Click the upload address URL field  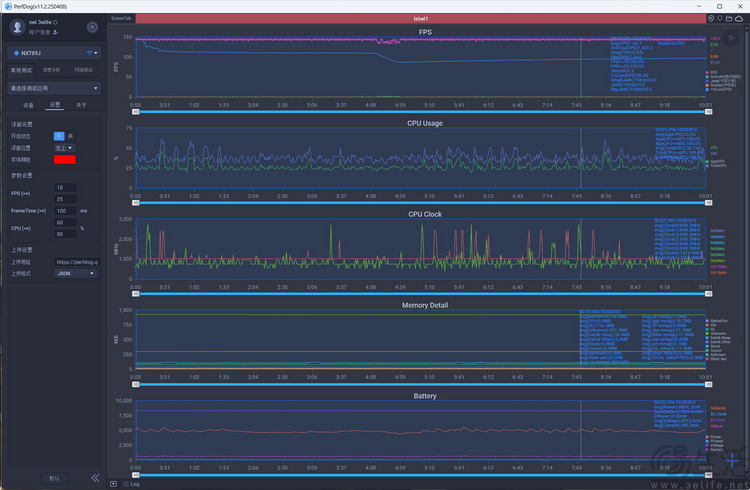click(77, 262)
